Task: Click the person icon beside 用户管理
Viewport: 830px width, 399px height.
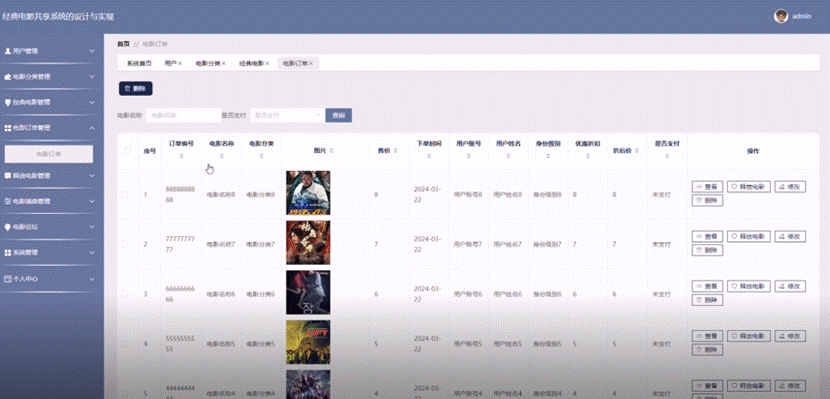Action: coord(7,51)
